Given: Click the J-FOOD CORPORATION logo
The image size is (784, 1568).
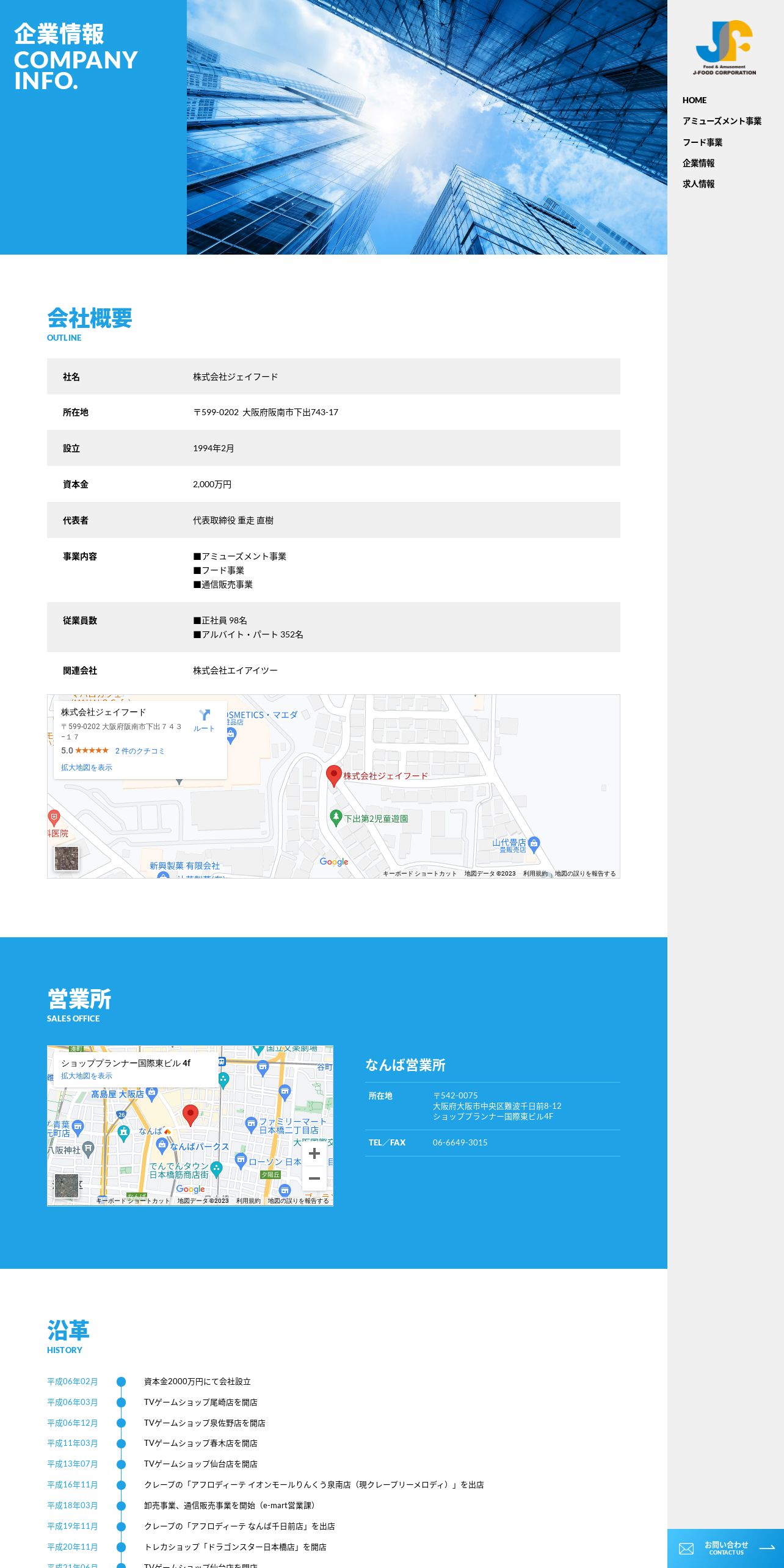Looking at the screenshot, I should [724, 48].
